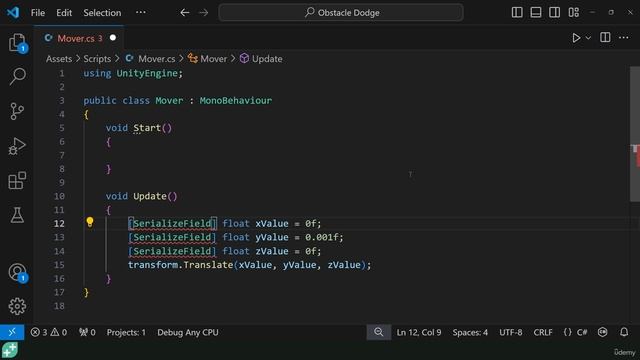The height and width of the screenshot is (360, 640).
Task: Select Assets in the breadcrumb
Action: coord(59,59)
